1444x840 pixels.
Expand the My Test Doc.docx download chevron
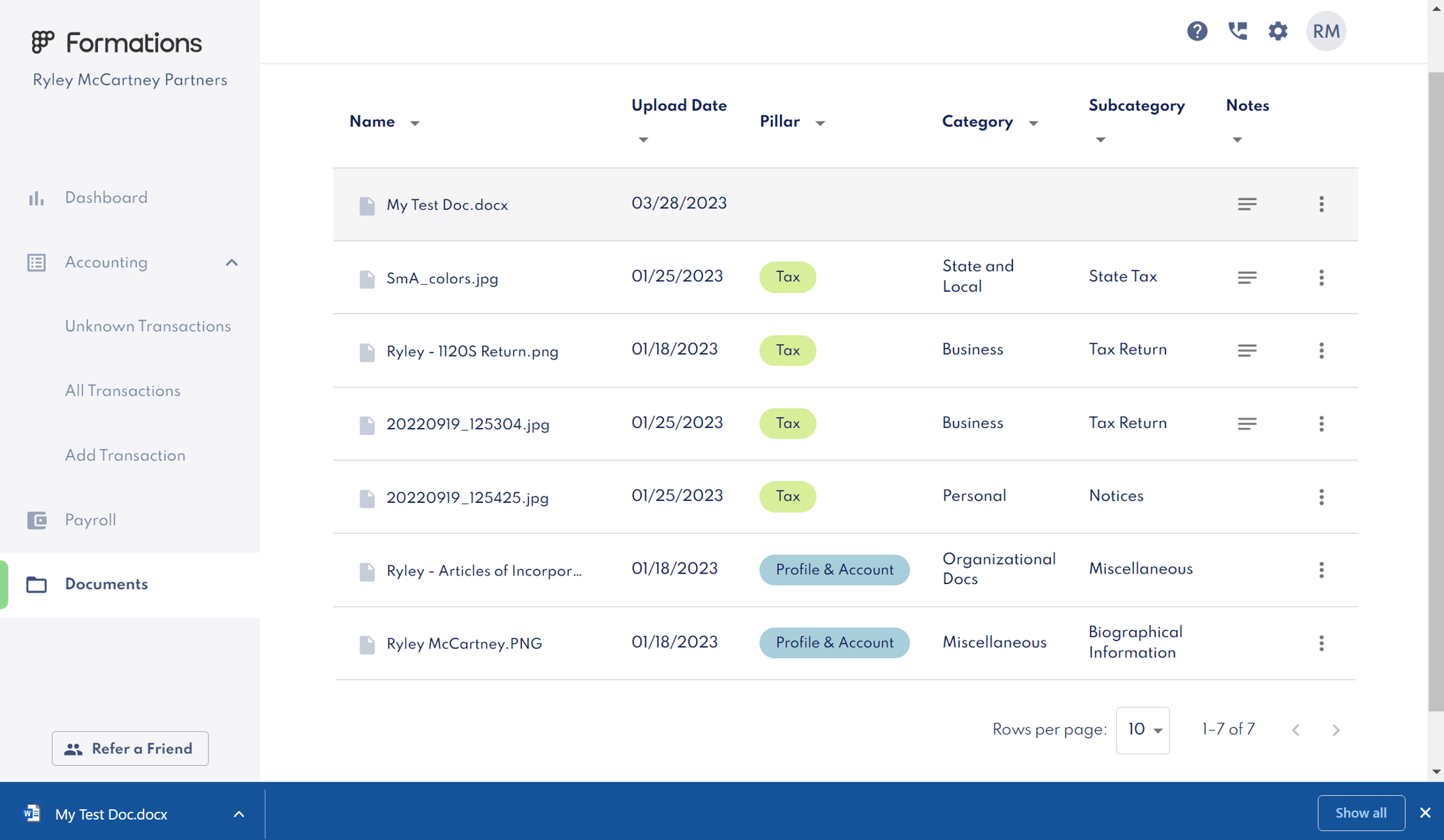pos(239,814)
